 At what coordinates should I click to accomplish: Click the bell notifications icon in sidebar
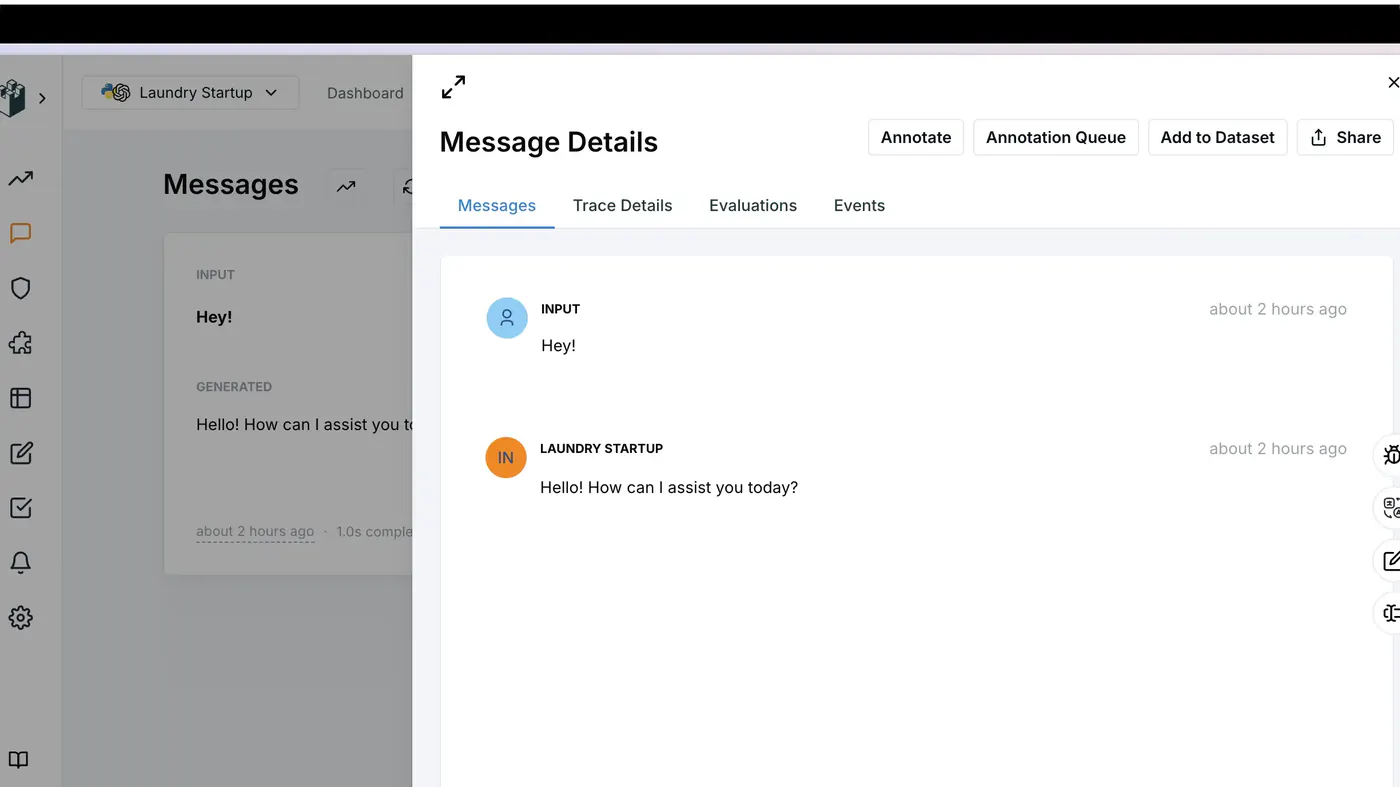pyautogui.click(x=21, y=562)
